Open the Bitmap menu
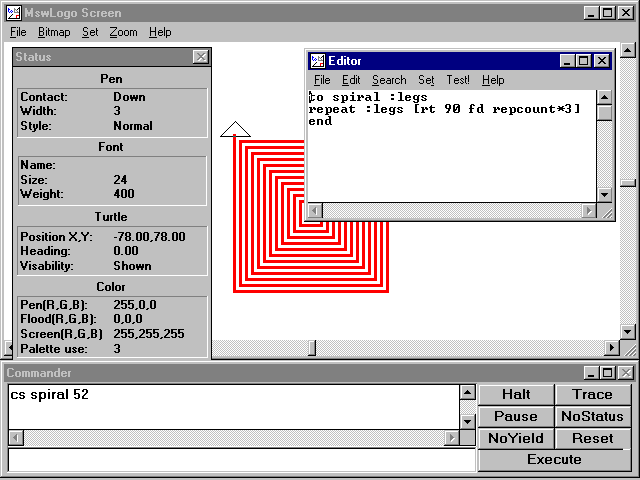The height and width of the screenshot is (480, 640). coord(54,32)
